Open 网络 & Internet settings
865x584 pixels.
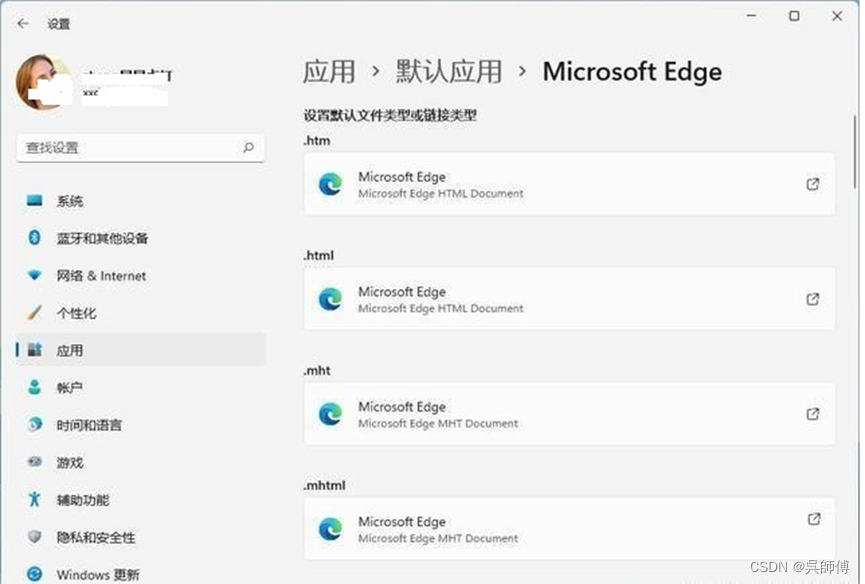(141, 276)
